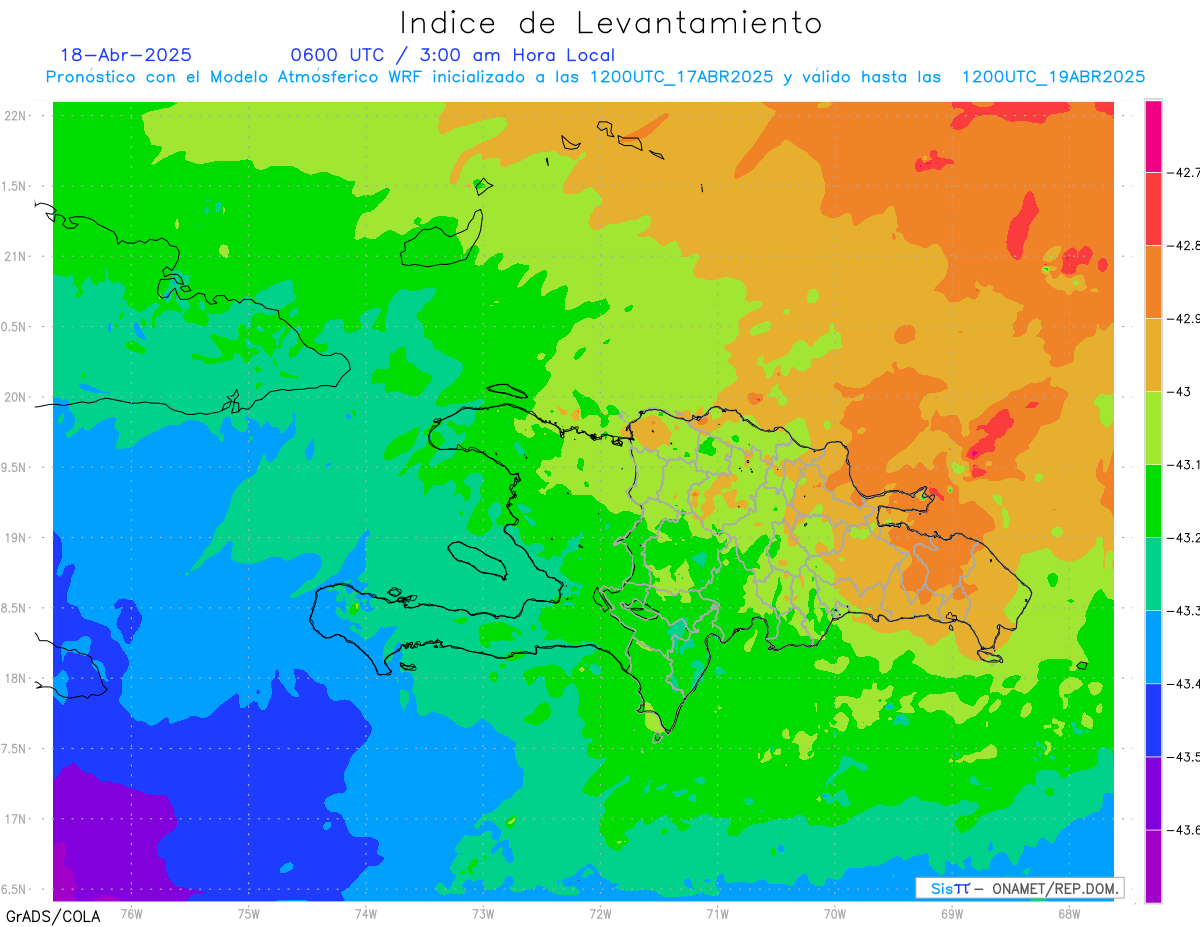Select the royal blue legend swatch below -43.4
The width and height of the screenshot is (1200, 927).
point(1153,719)
